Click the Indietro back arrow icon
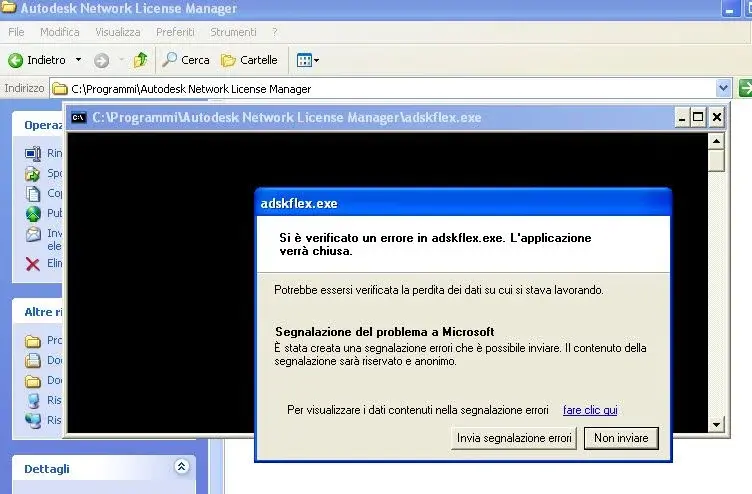The image size is (752, 494). point(15,60)
